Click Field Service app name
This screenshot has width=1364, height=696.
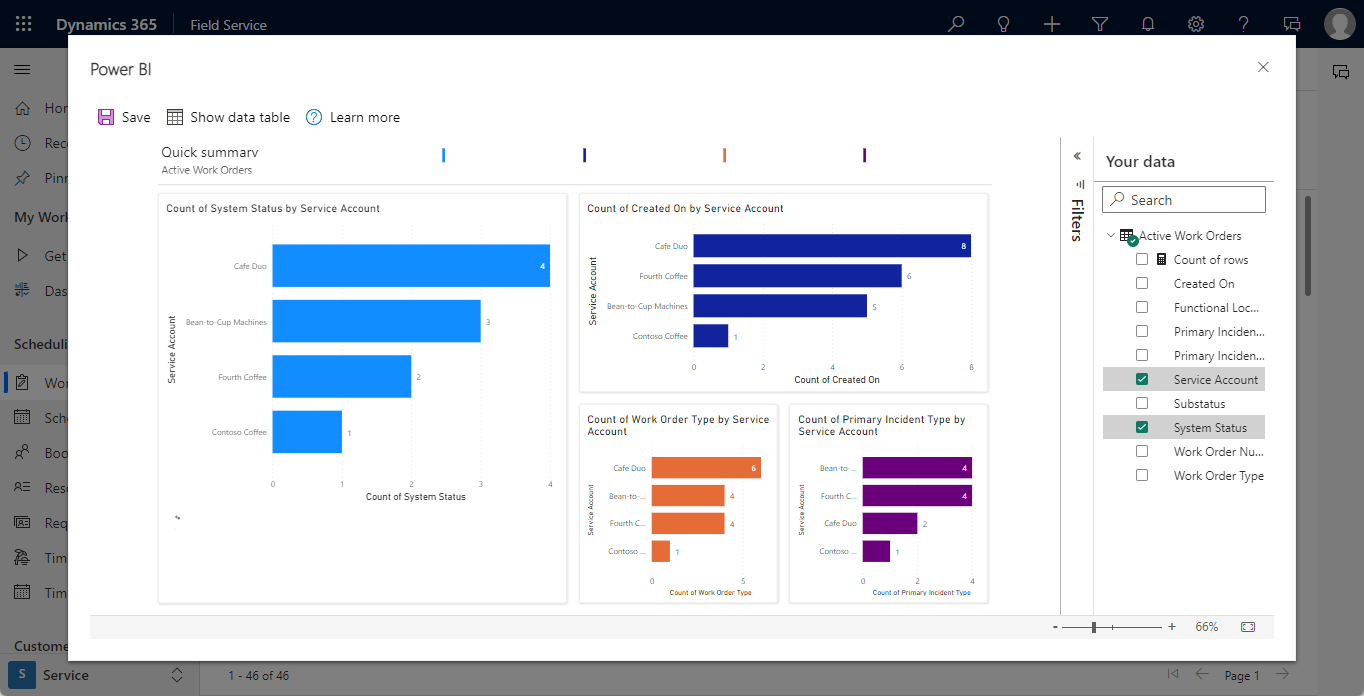click(x=229, y=24)
